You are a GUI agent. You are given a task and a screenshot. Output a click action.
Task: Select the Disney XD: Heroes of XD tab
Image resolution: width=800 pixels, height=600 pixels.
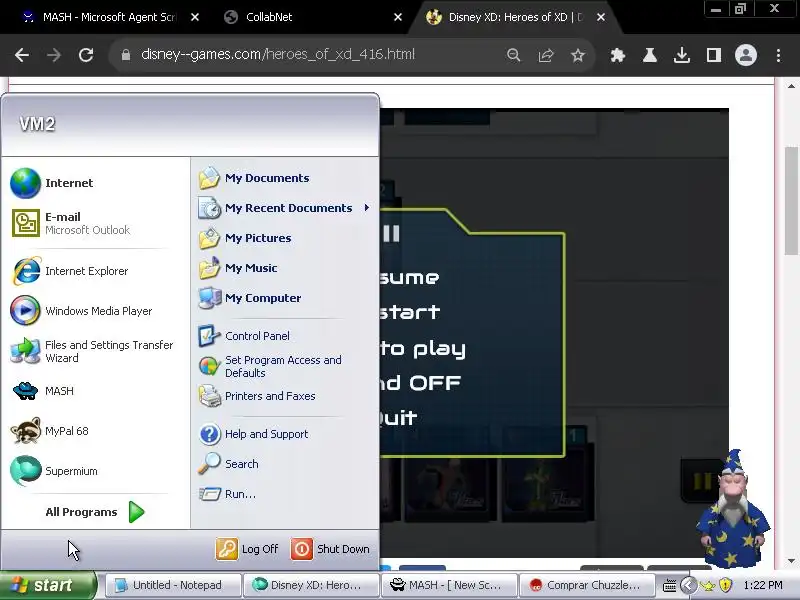click(x=513, y=17)
